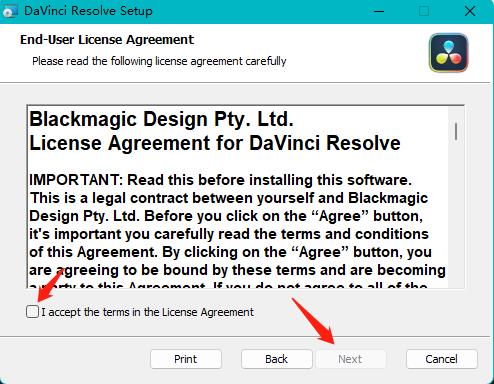This screenshot has height=384, width=494.
Task: Click the 'IMPORTANT: Read this' paragraph line
Action: (x=220, y=180)
